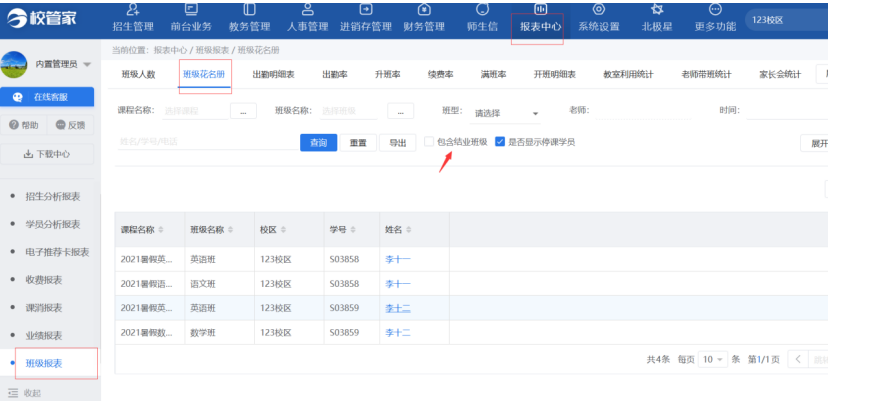Open 人事管理 module in top navigation
This screenshot has height=406, width=890.
point(308,19)
